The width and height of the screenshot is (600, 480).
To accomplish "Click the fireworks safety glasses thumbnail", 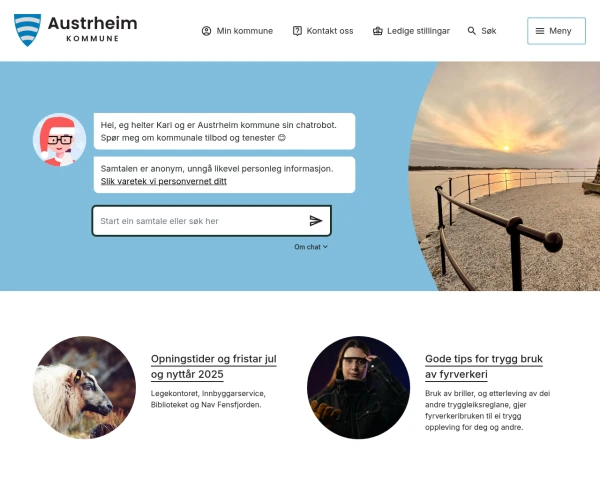I will pos(359,387).
